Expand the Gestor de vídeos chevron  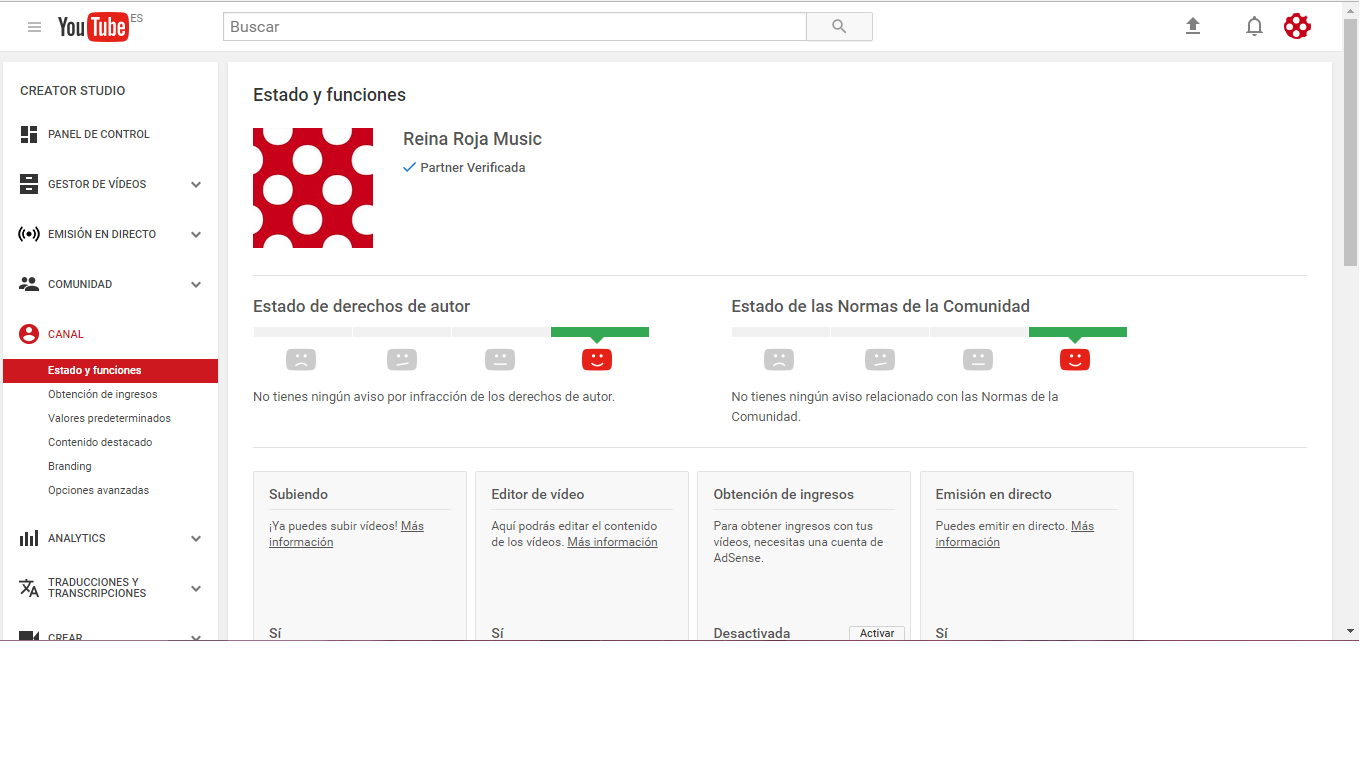coord(196,184)
